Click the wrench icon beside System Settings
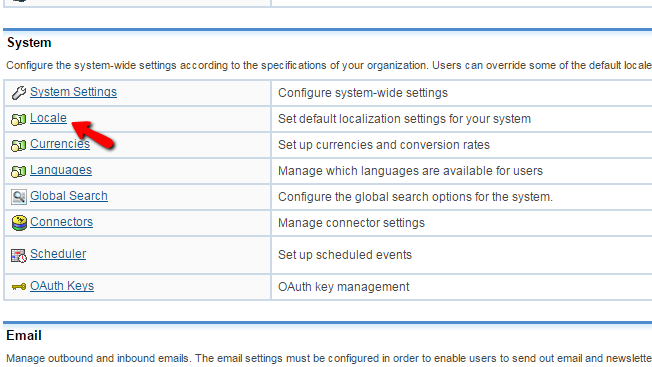The height and width of the screenshot is (367, 652). 19,92
